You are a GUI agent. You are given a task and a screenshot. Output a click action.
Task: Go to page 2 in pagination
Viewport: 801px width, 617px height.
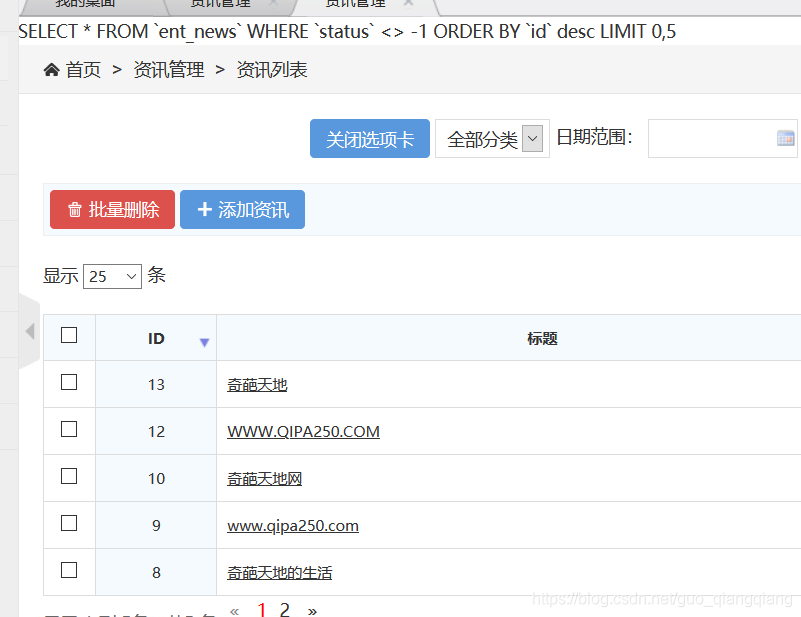[285, 609]
